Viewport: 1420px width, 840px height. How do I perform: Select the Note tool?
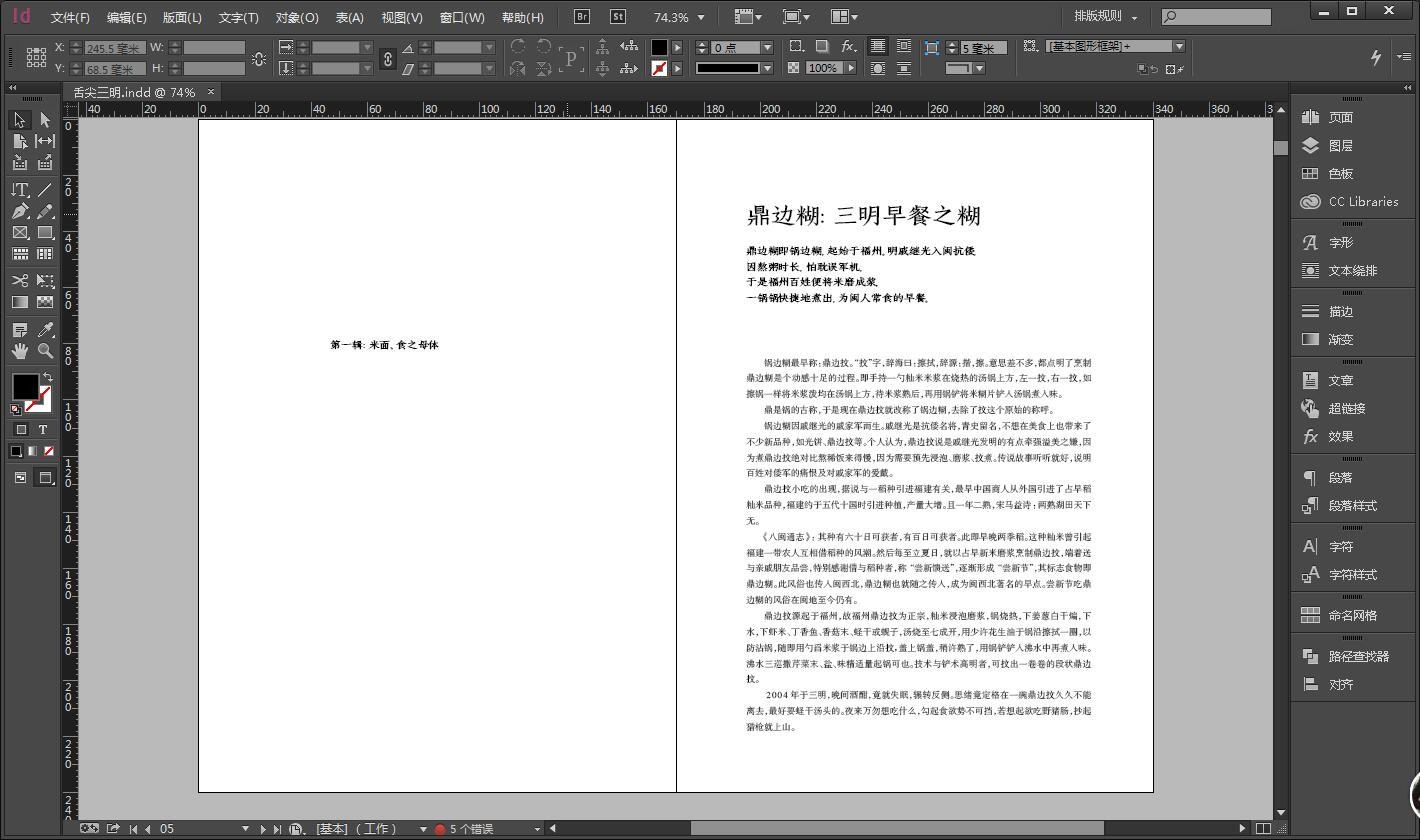[x=20, y=330]
